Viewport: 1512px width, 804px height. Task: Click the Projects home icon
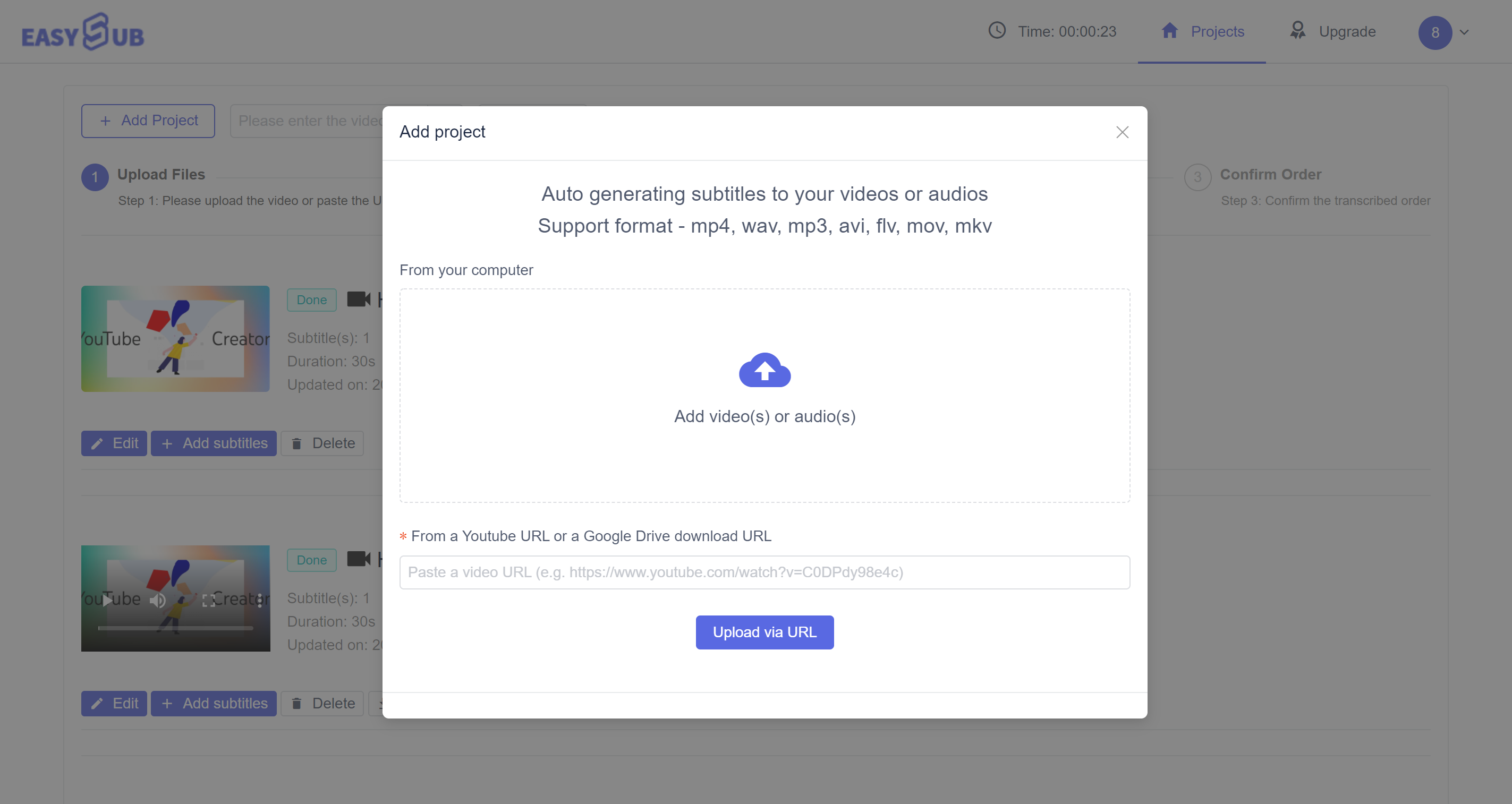coord(1169,30)
